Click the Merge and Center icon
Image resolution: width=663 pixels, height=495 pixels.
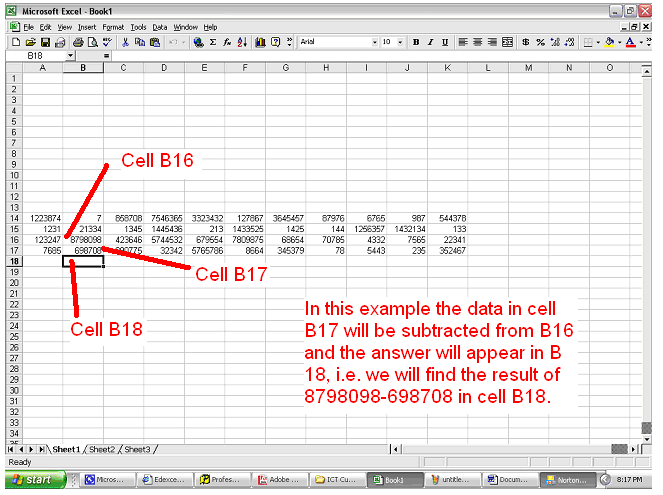click(507, 43)
